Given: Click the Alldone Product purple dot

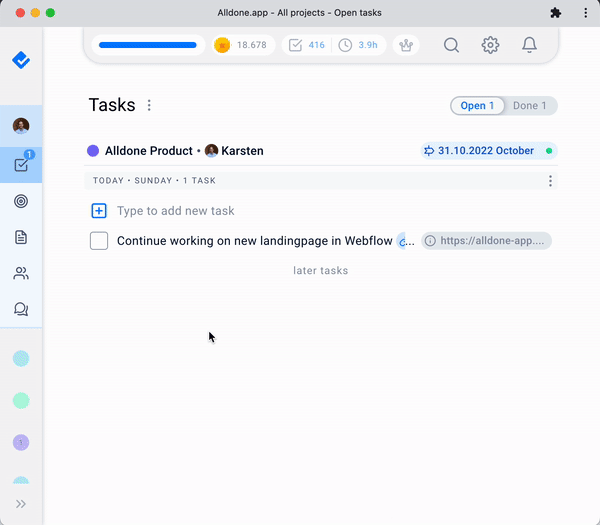Looking at the screenshot, I should (x=93, y=151).
